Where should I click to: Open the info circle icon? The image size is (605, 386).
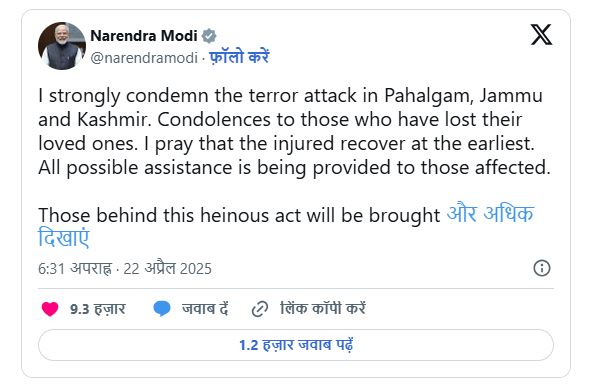[x=542, y=268]
